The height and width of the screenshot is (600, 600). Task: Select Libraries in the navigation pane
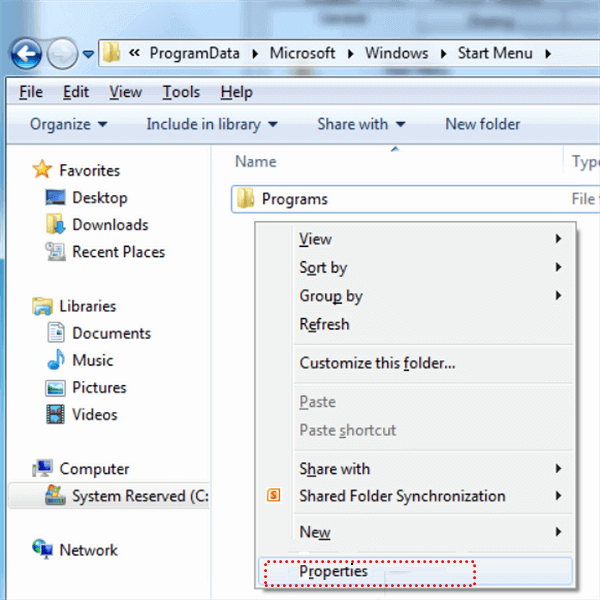point(88,307)
